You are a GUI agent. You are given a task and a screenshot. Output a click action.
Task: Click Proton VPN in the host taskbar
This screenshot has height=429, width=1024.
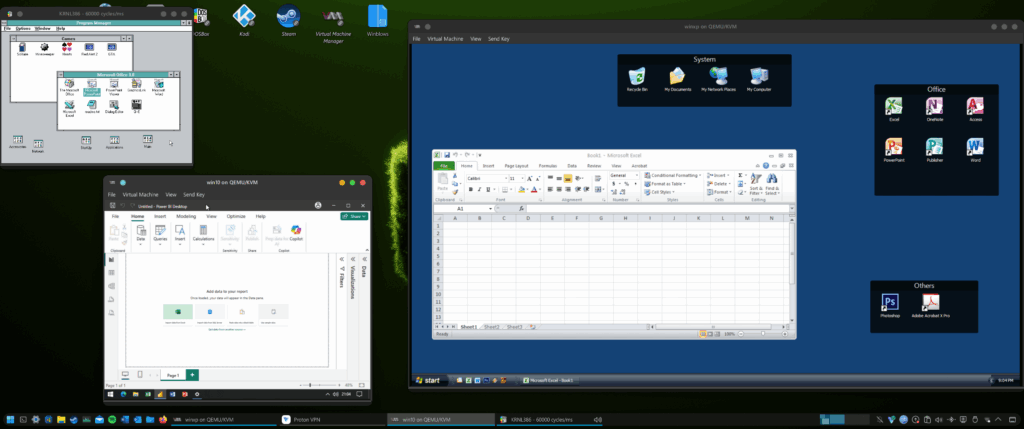tap(332, 419)
